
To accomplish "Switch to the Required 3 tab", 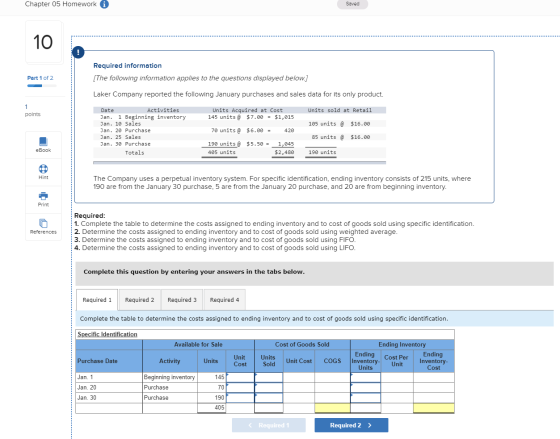I will (x=182, y=300).
